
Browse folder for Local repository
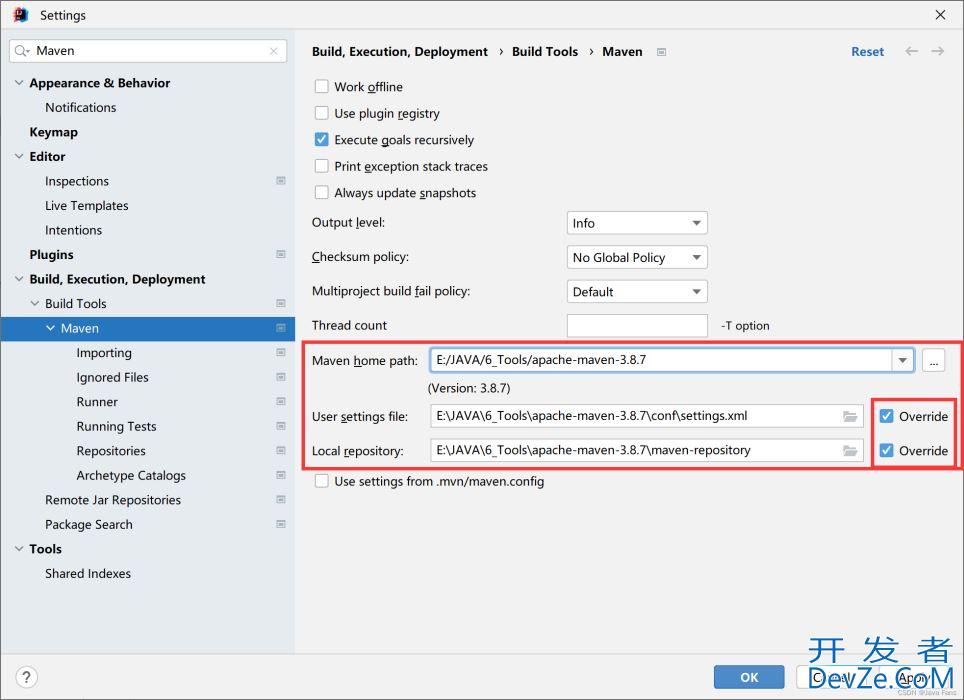[x=850, y=450]
